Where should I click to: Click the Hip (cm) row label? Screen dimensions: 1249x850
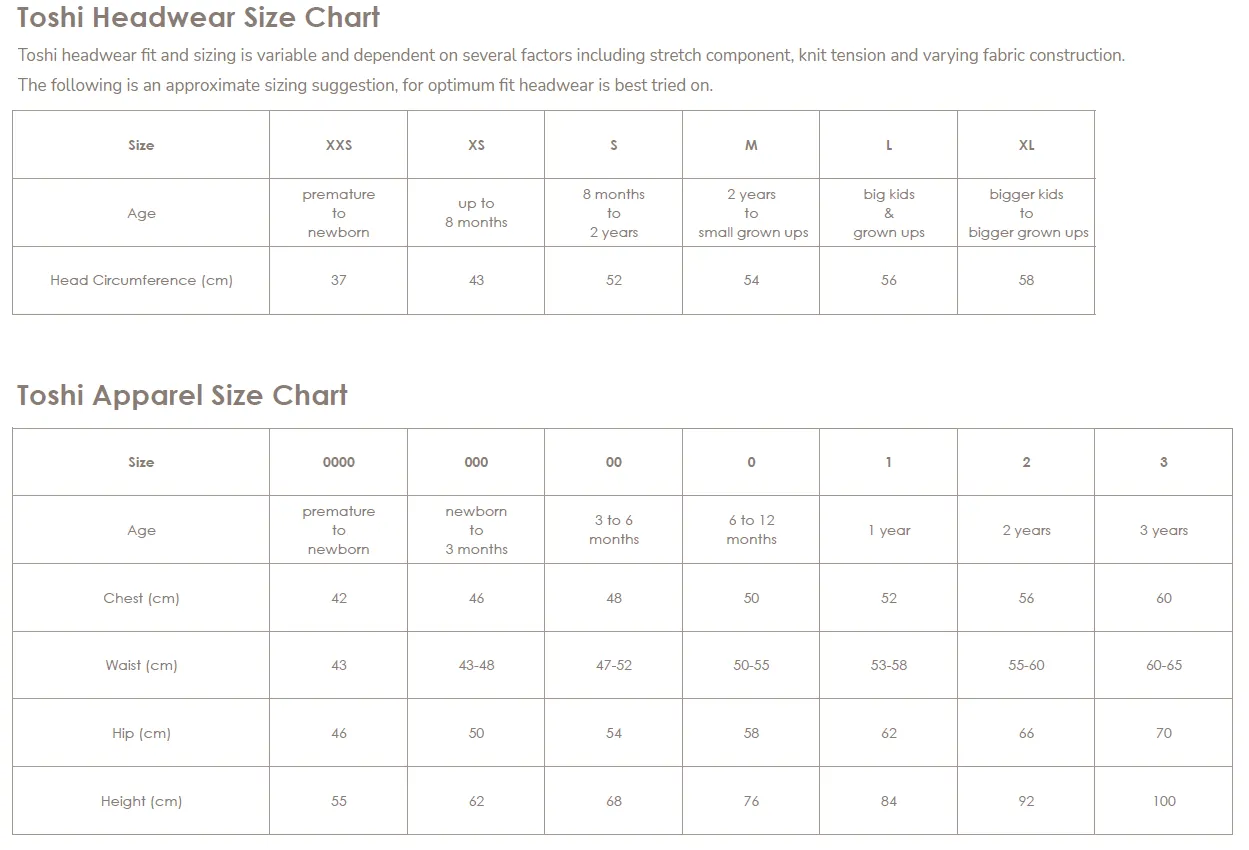[141, 733]
